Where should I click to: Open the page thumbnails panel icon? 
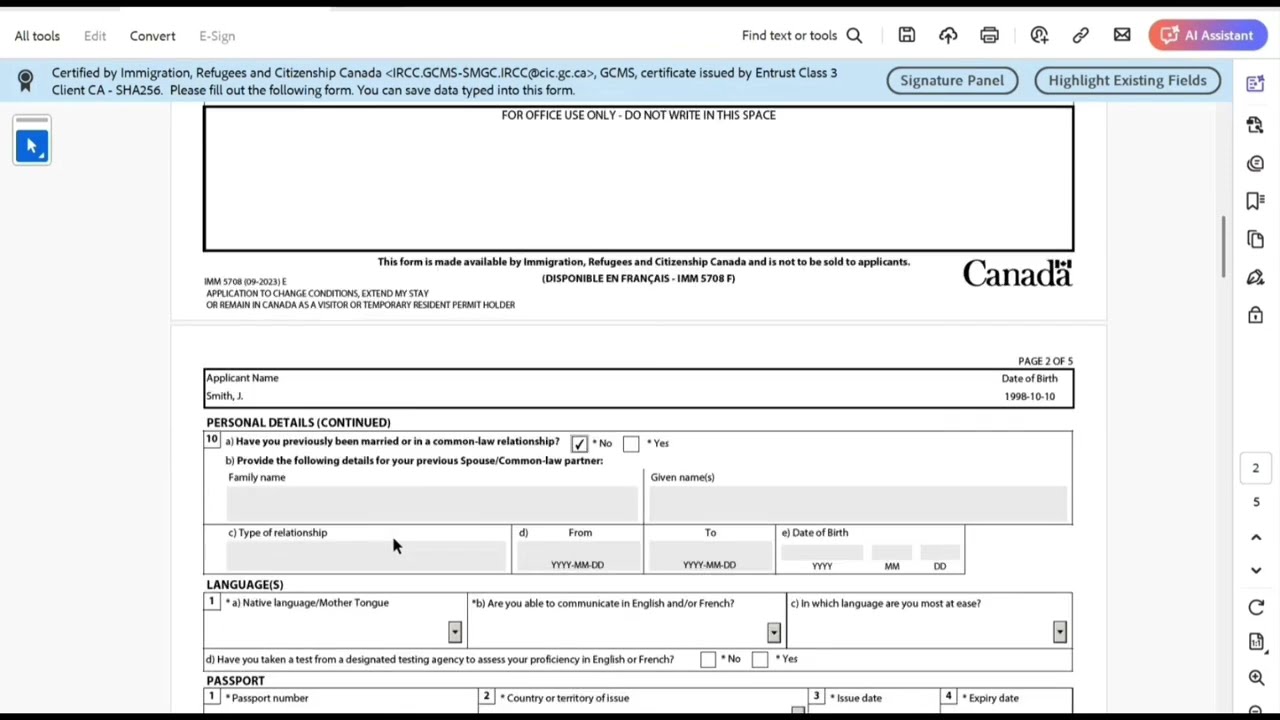pos(1256,239)
